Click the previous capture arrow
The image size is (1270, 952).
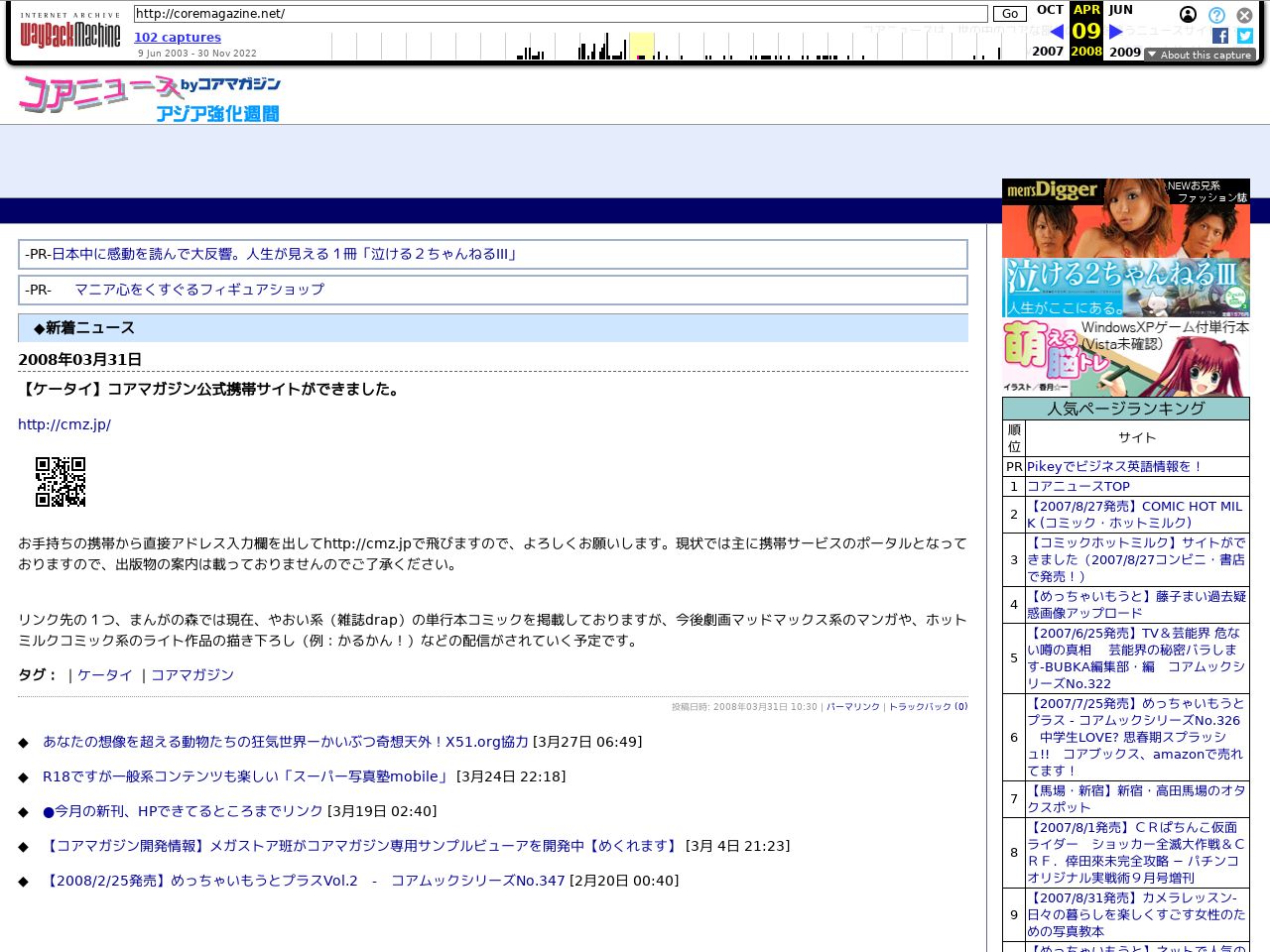click(x=1058, y=32)
